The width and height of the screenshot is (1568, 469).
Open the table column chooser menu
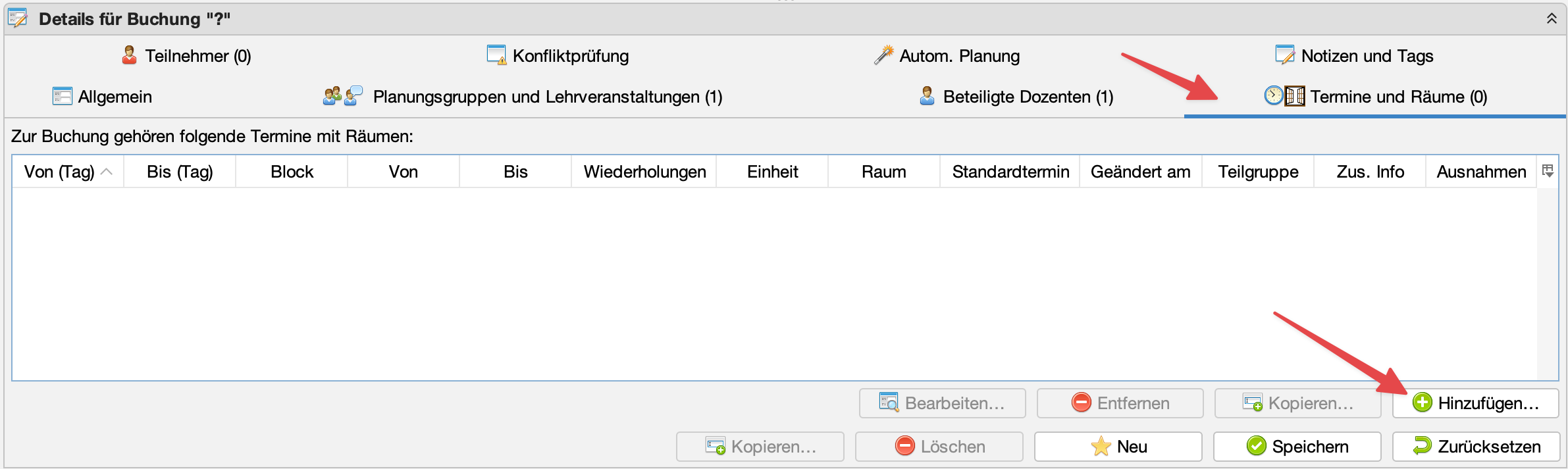pyautogui.click(x=1548, y=171)
